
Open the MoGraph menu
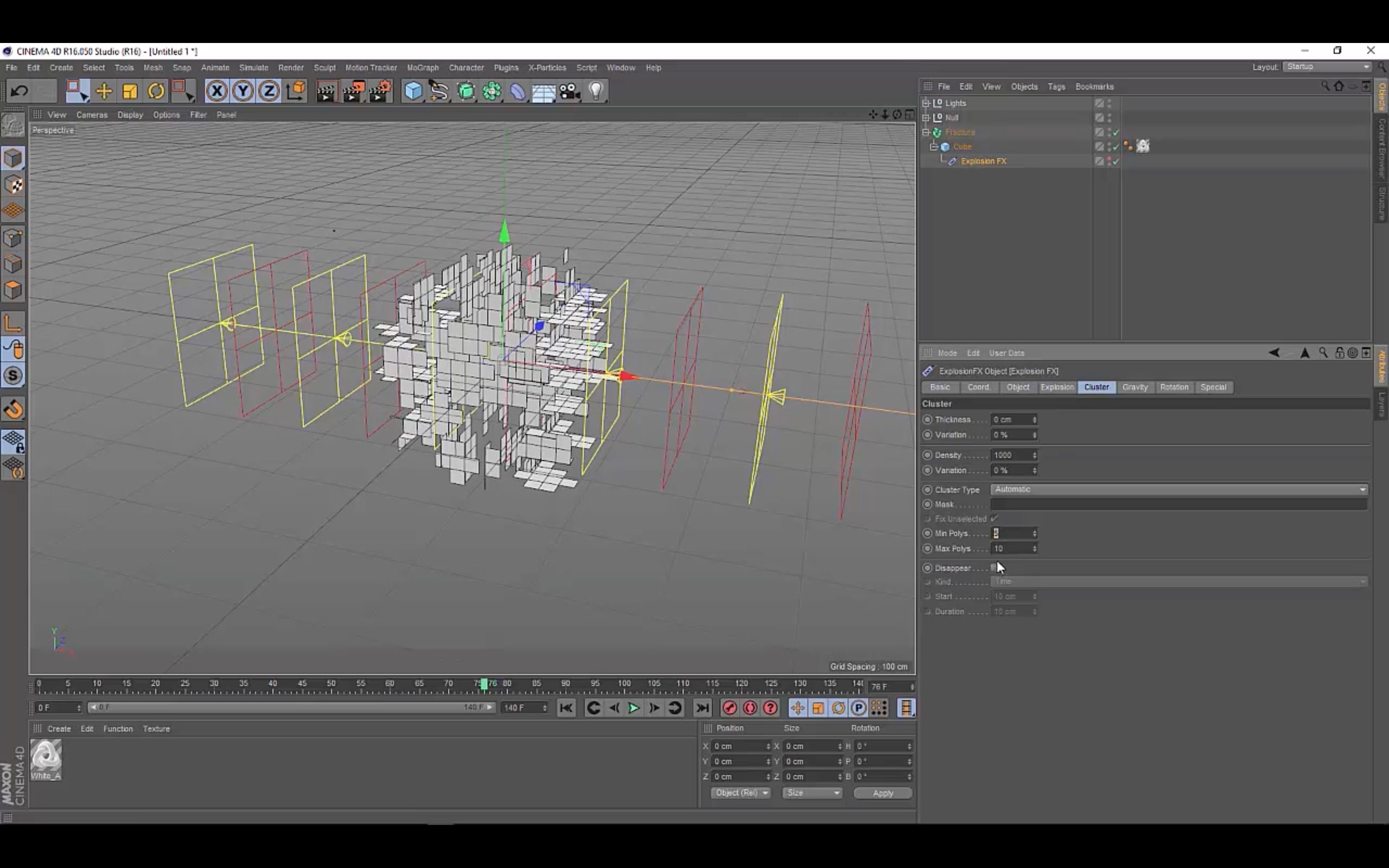[x=422, y=68]
